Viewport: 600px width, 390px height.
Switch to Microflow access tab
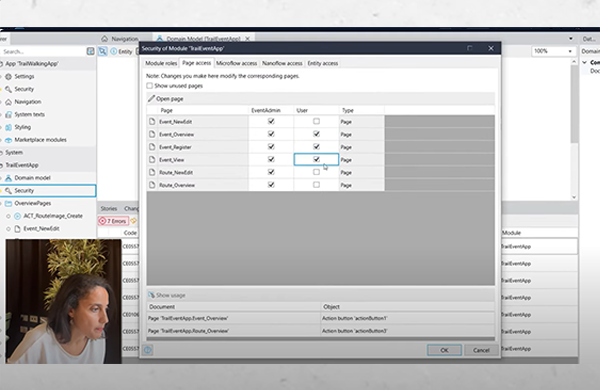coord(236,63)
